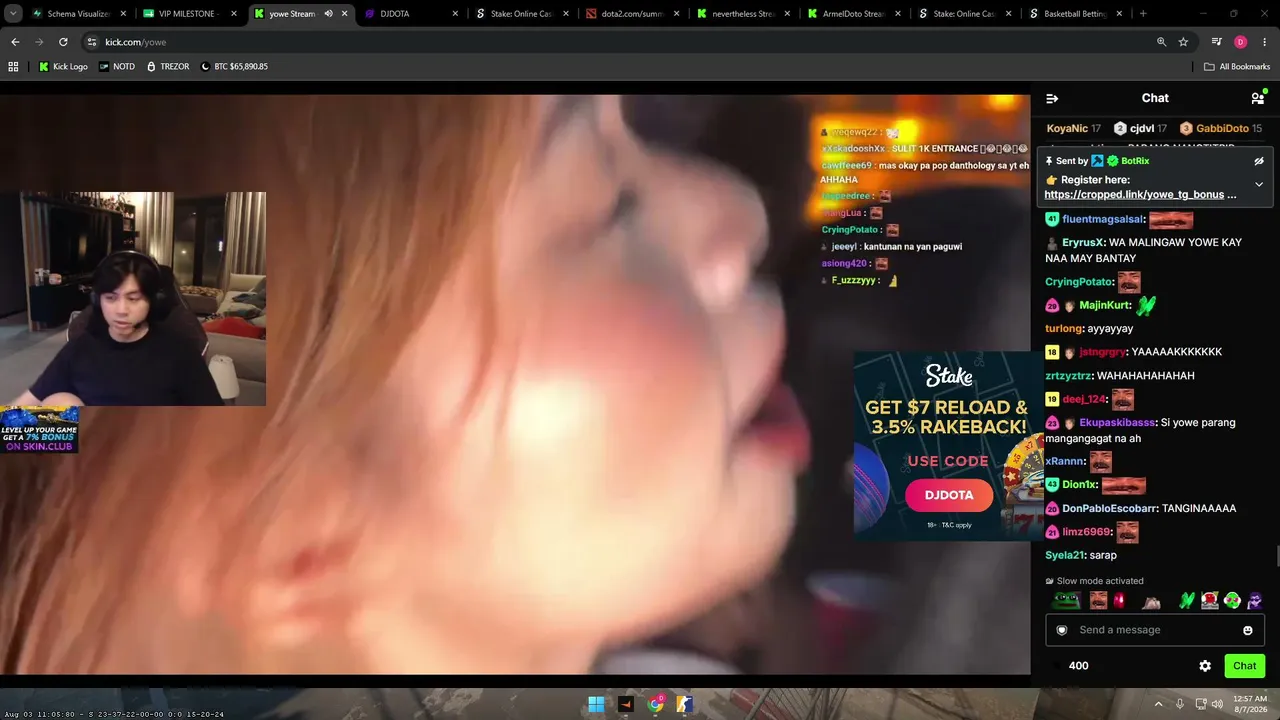
Task: Open the Chrome profile avatar
Action: (1240, 42)
